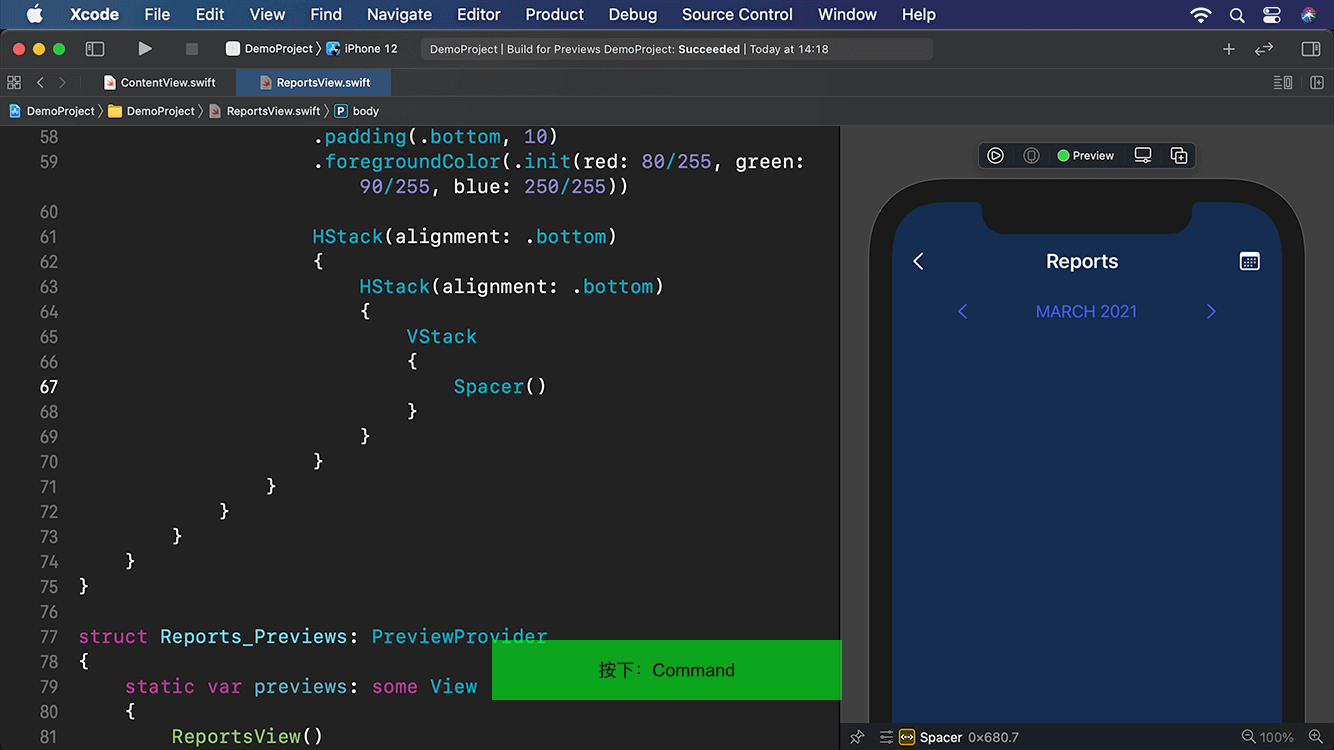The image size is (1334, 750).
Task: Go back in editor history
Action: pyautogui.click(x=40, y=82)
